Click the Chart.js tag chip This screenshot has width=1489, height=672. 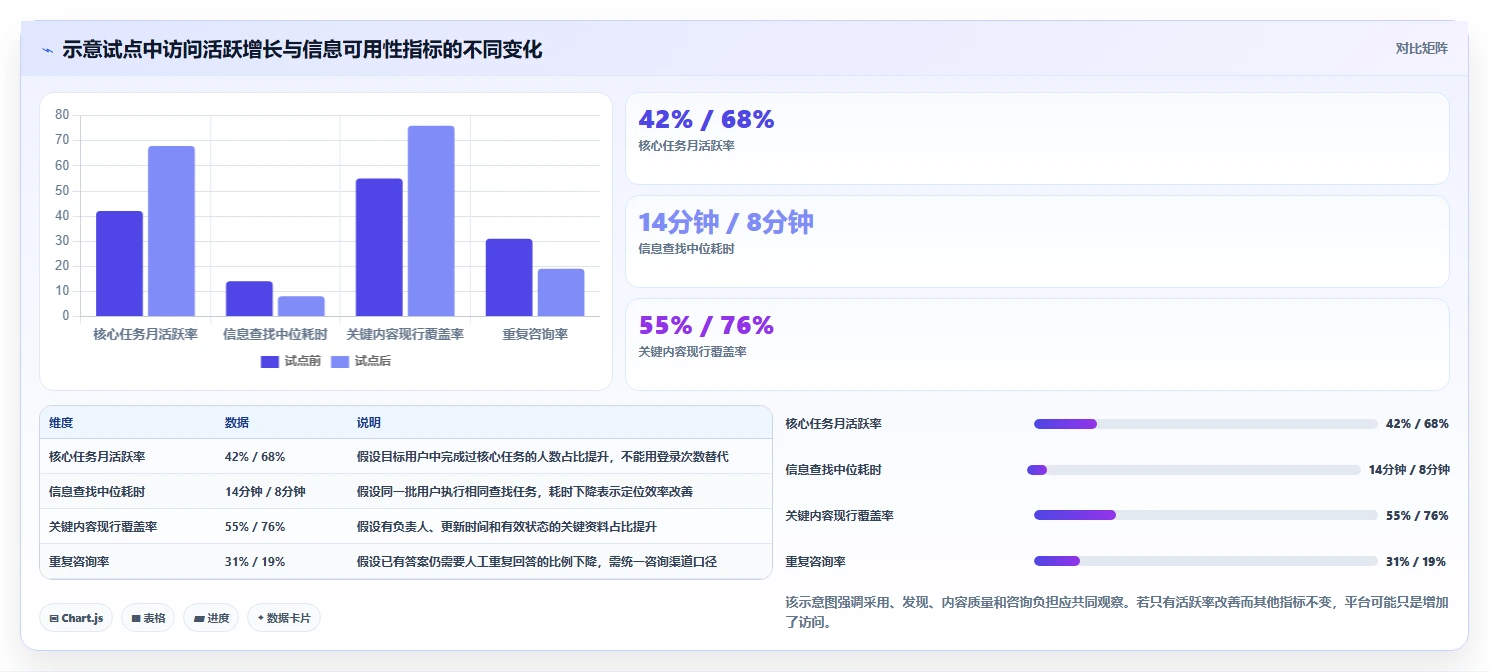point(76,618)
